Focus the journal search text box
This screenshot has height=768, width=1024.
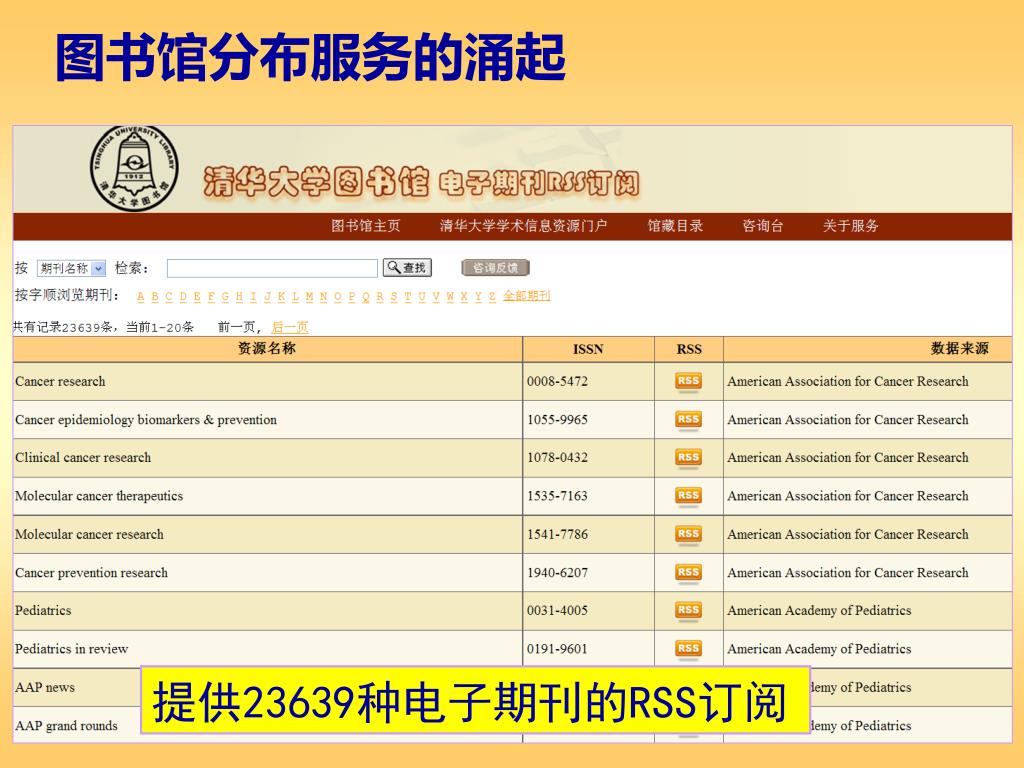pyautogui.click(x=272, y=268)
